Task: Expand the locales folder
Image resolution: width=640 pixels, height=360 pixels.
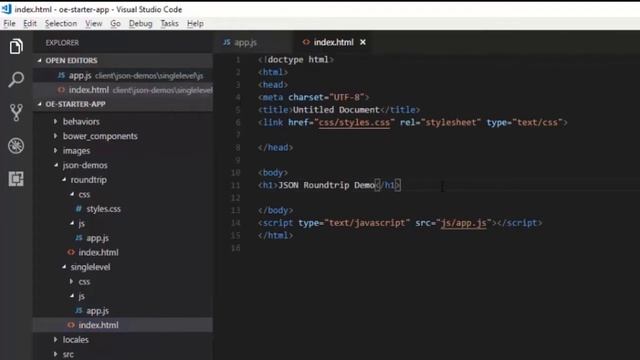Action: (x=56, y=340)
